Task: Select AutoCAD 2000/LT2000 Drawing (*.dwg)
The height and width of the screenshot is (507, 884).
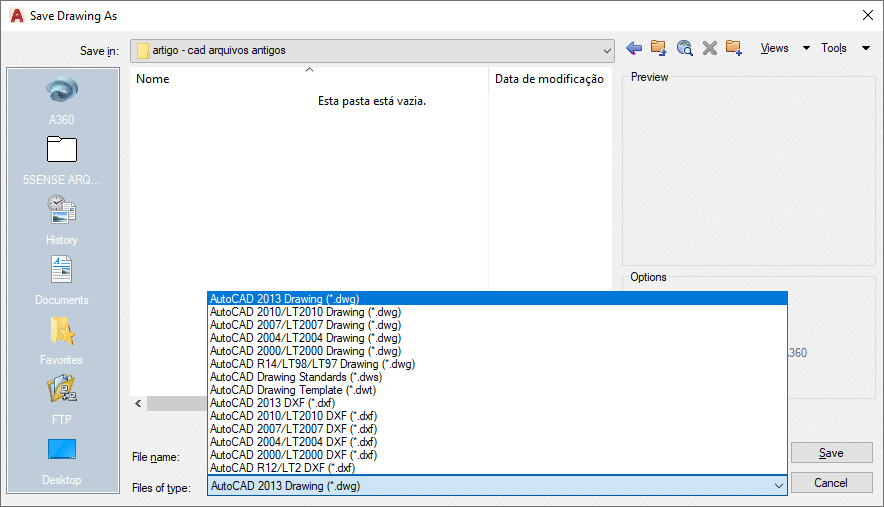Action: coord(497,351)
